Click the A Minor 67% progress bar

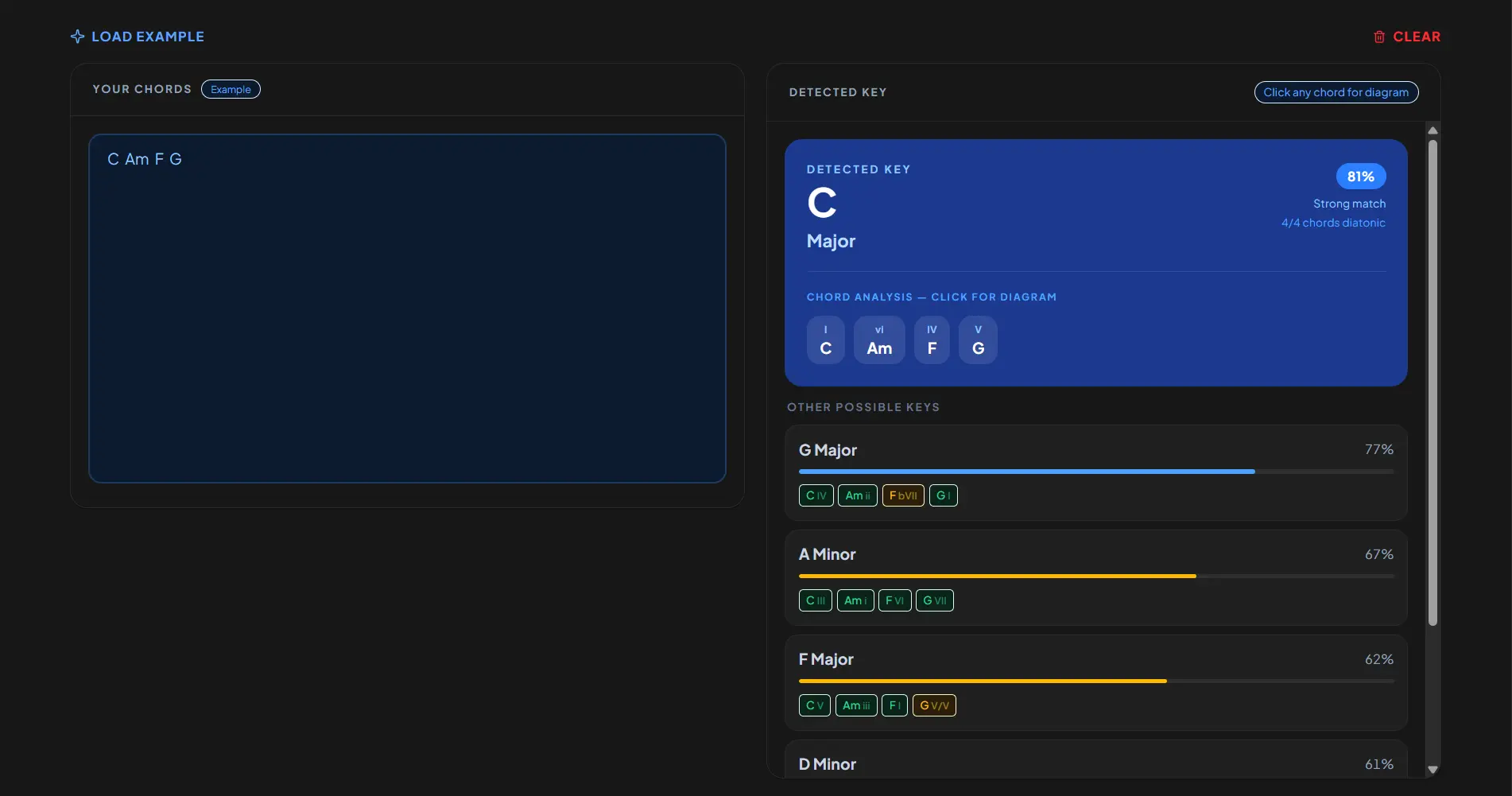pos(1095,577)
